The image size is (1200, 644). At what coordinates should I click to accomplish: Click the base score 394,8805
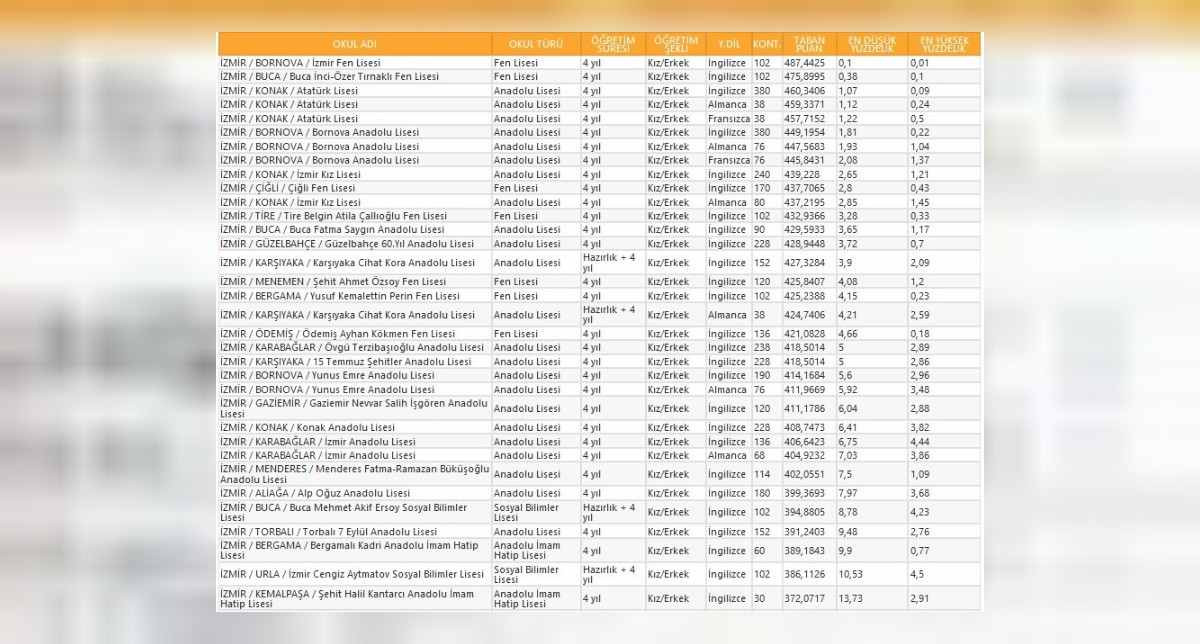pos(804,513)
